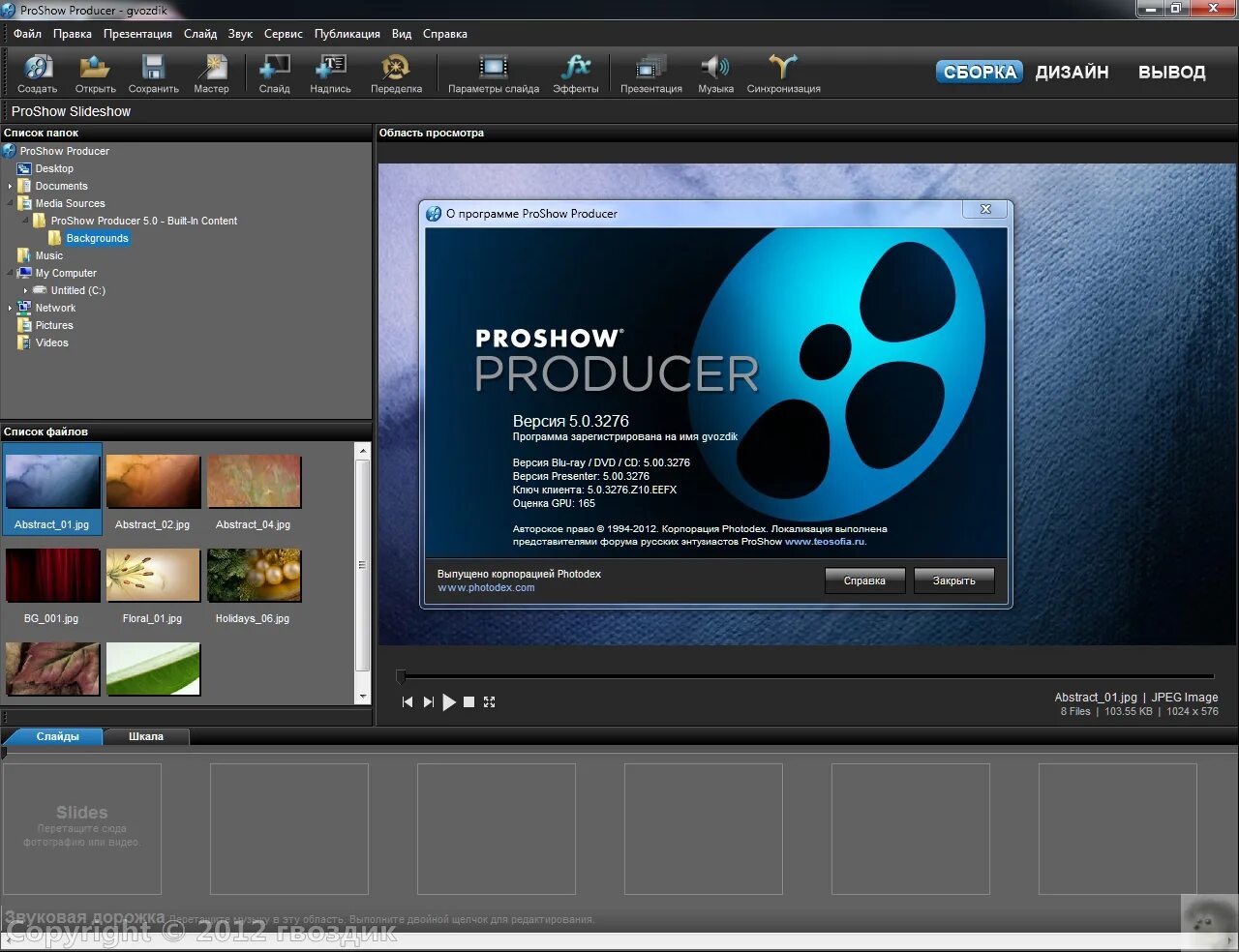
Task: Jump to next slide in preview
Action: 428,702
